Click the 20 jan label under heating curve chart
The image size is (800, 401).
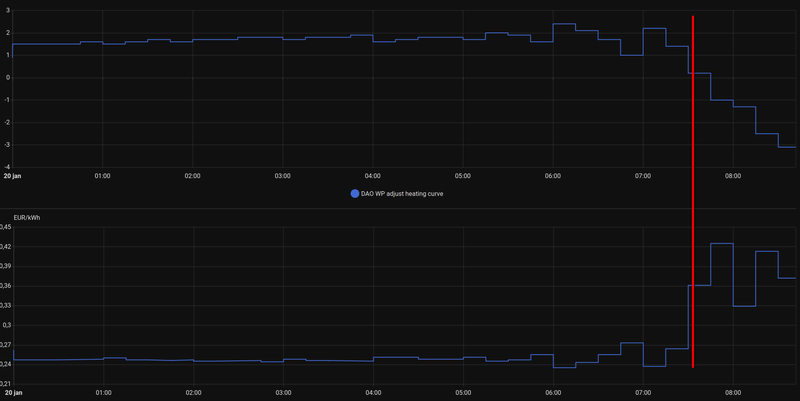13,176
